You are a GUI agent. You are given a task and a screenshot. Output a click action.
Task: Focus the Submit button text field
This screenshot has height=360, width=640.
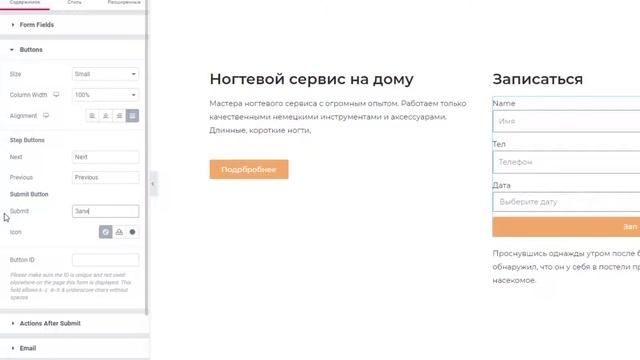pyautogui.click(x=106, y=211)
